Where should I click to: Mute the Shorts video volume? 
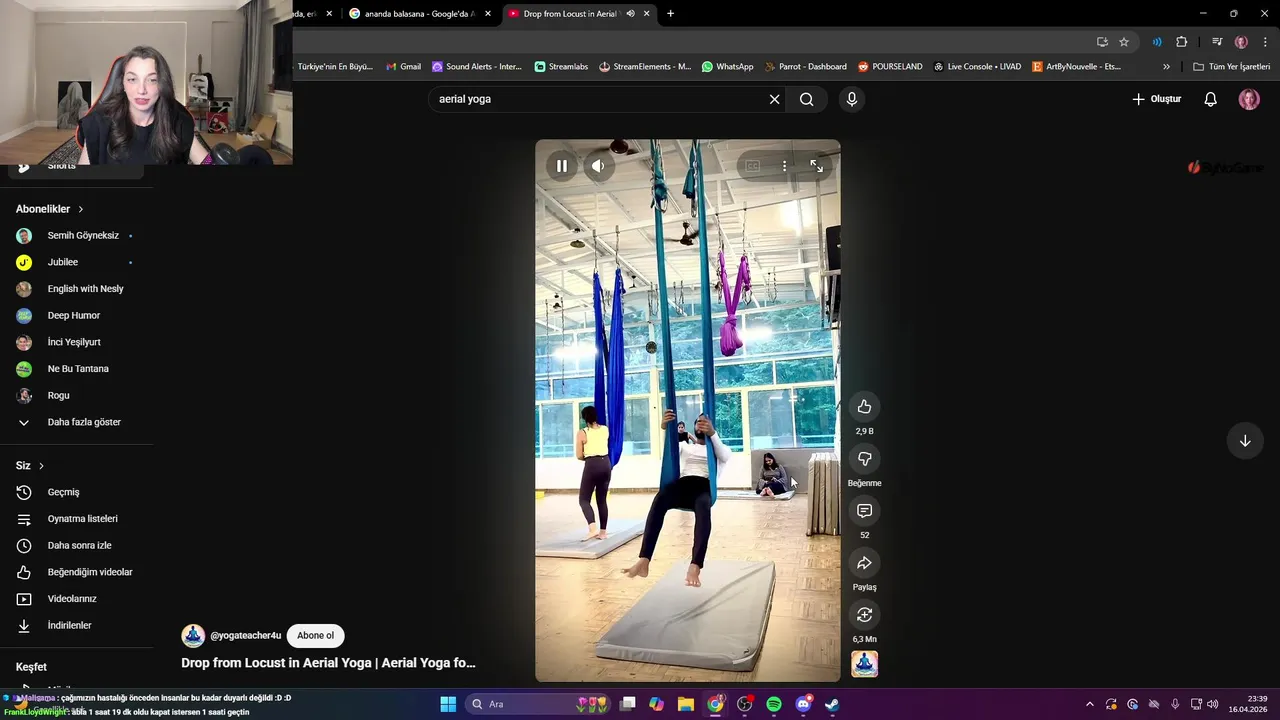[x=598, y=166]
